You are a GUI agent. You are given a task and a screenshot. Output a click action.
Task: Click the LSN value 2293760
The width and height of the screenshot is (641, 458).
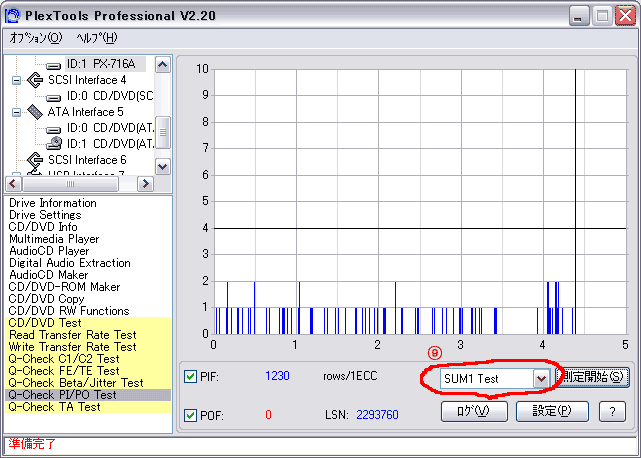pos(377,415)
